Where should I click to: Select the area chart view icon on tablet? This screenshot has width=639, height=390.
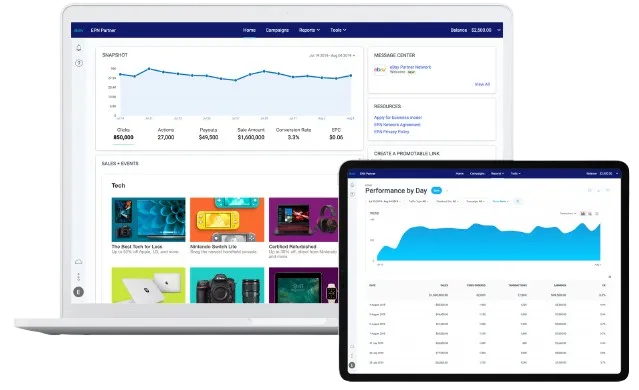tap(583, 214)
